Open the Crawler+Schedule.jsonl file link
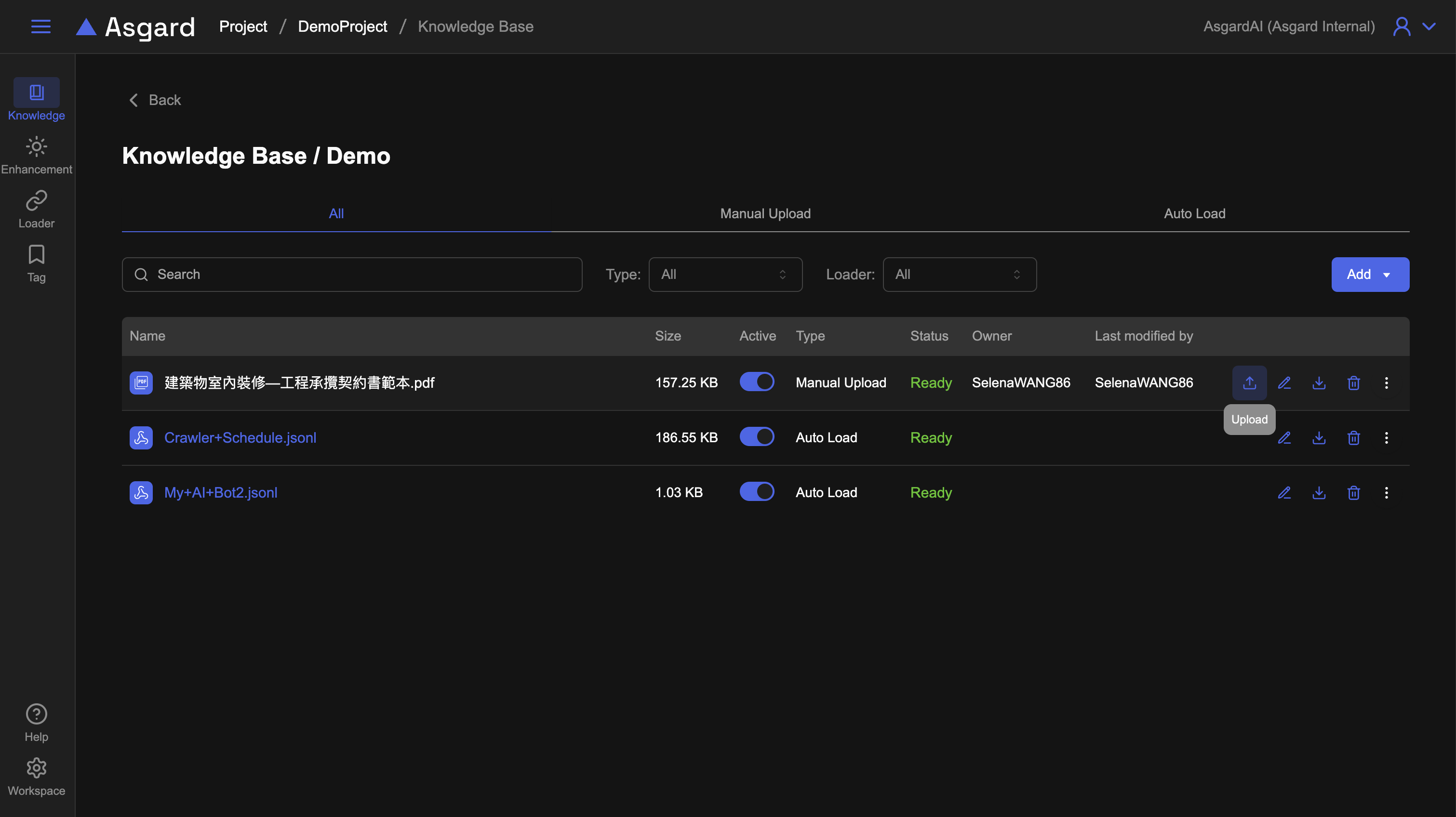Screen dimensions: 1456x817 pyautogui.click(x=240, y=437)
